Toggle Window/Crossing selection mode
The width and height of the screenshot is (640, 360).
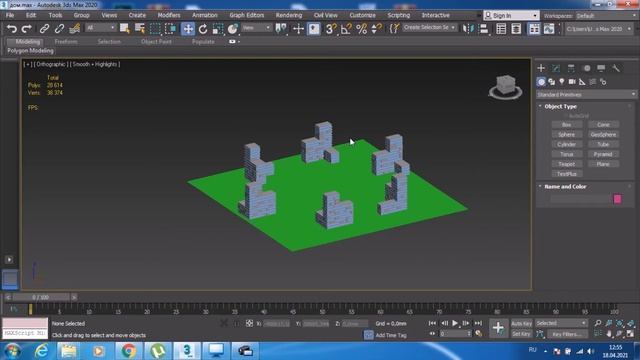click(x=171, y=29)
